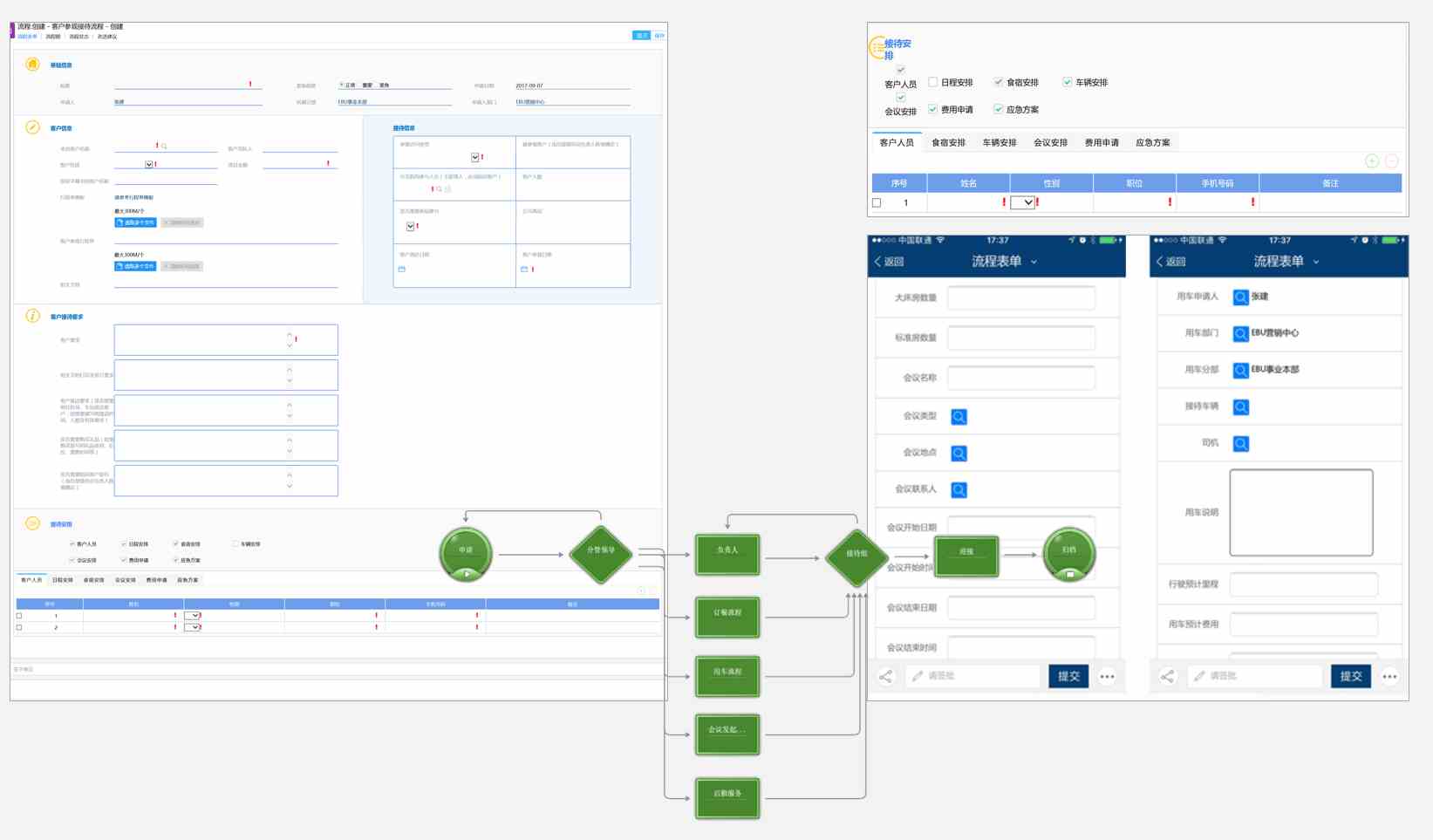The height and width of the screenshot is (840, 1433).
Task: Click the 大床房数量 input field
Action: pos(1020,298)
